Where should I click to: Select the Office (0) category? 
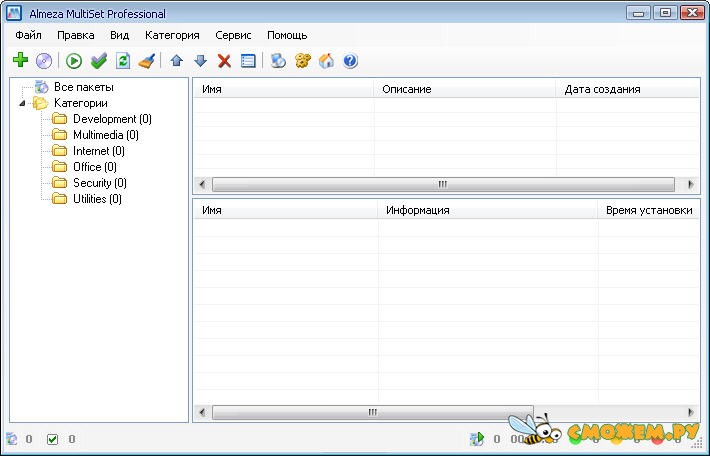95,167
